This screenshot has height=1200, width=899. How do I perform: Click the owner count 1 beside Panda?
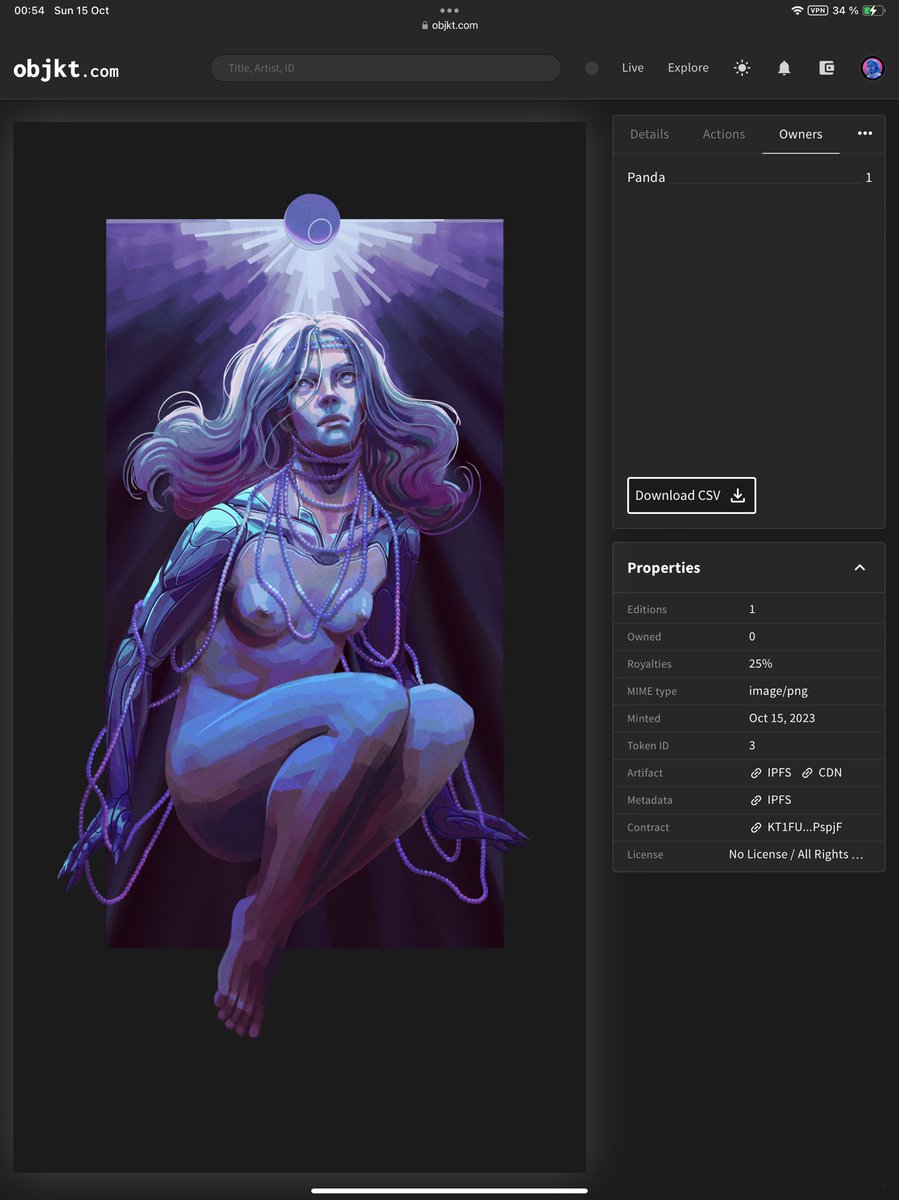tap(869, 177)
